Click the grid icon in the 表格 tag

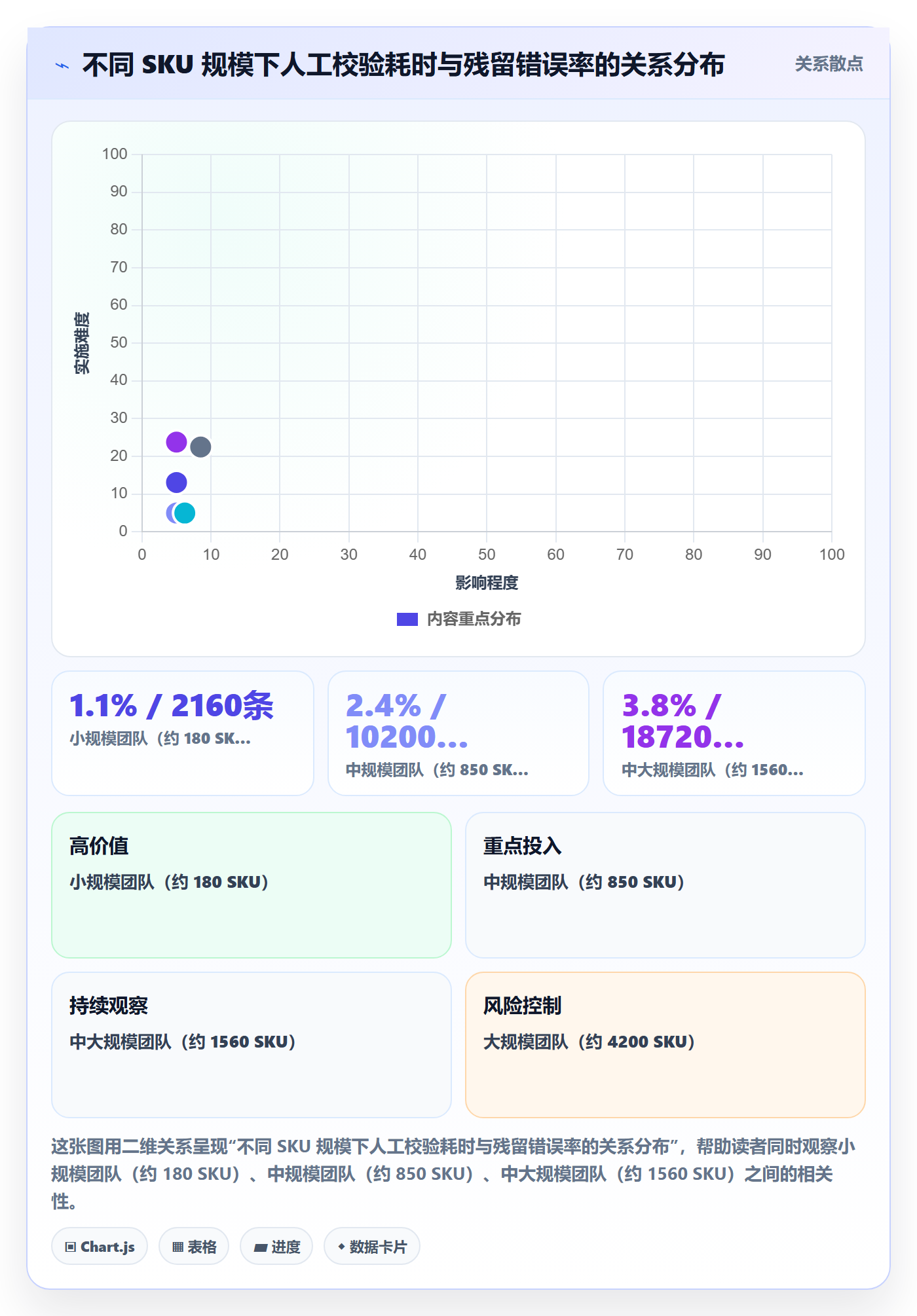[x=178, y=1247]
